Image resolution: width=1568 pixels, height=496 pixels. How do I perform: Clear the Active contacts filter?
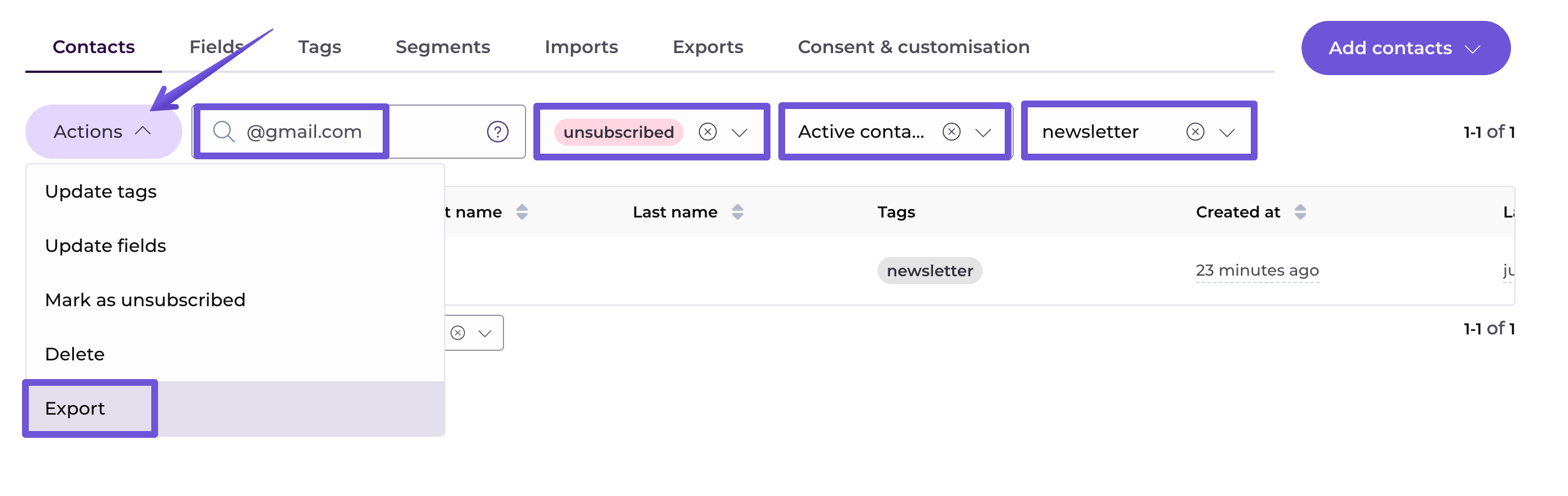point(952,132)
